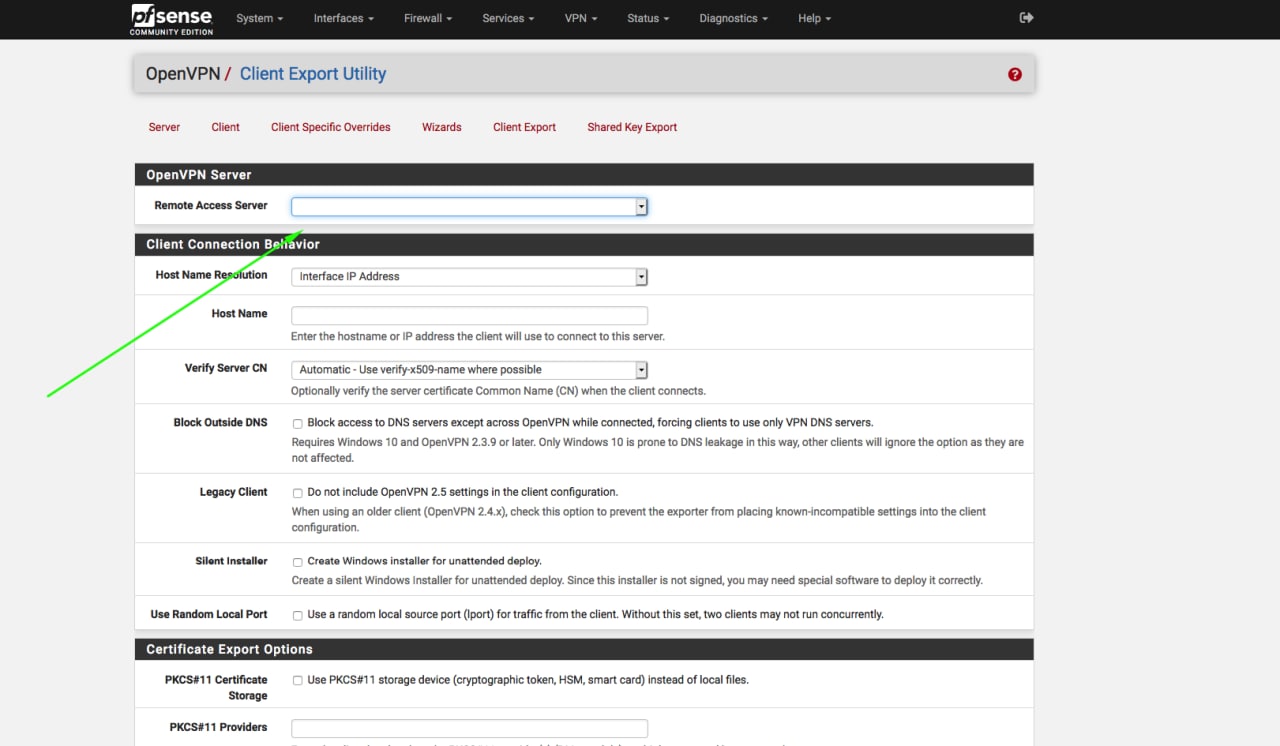Click the Client Connection Behavior section header
This screenshot has height=746, width=1280.
coord(584,244)
